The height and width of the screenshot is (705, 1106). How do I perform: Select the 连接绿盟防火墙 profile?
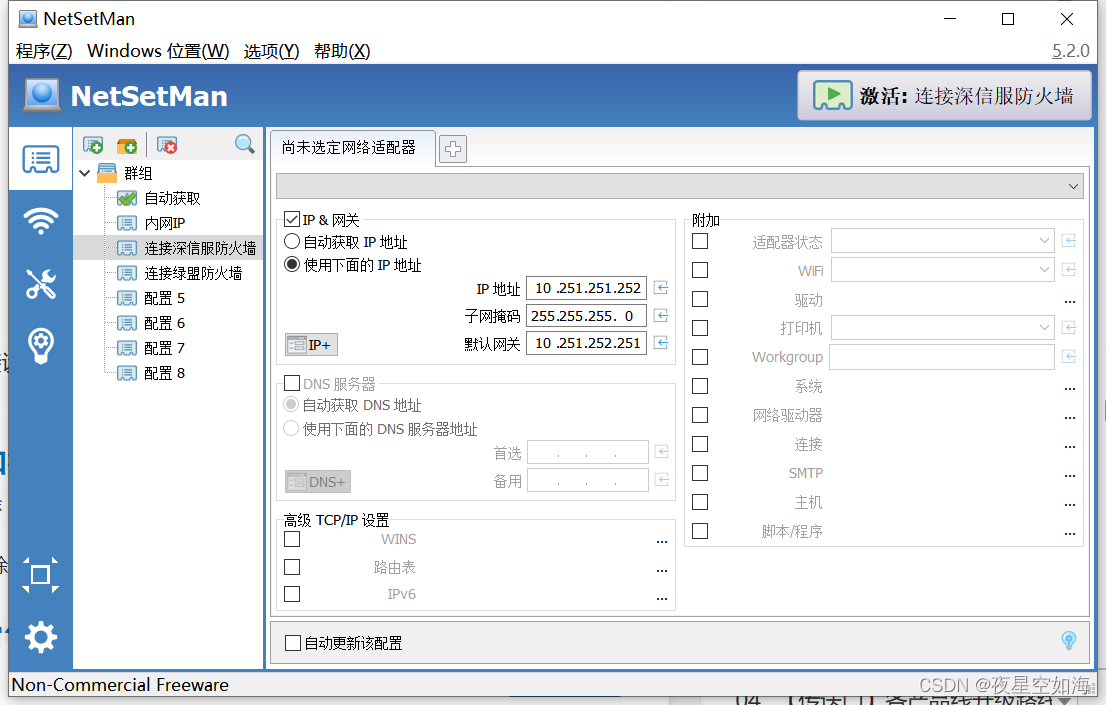pos(193,273)
